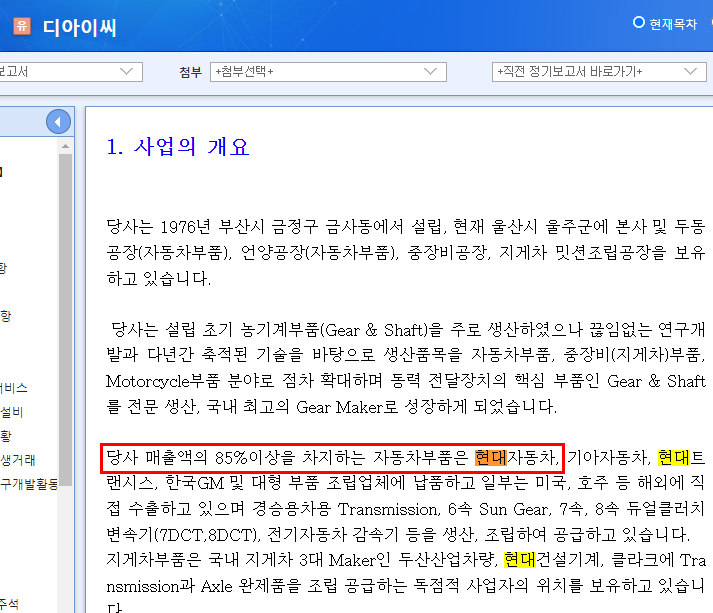Click the 1. 사업의 개요 heading

177,147
